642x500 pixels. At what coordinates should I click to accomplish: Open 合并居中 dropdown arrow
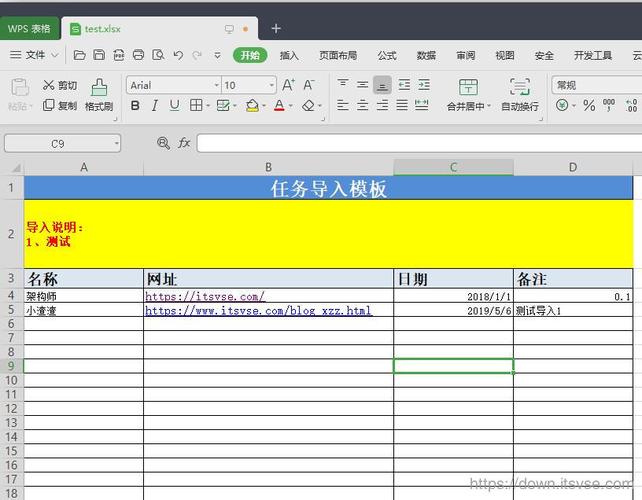[489, 106]
